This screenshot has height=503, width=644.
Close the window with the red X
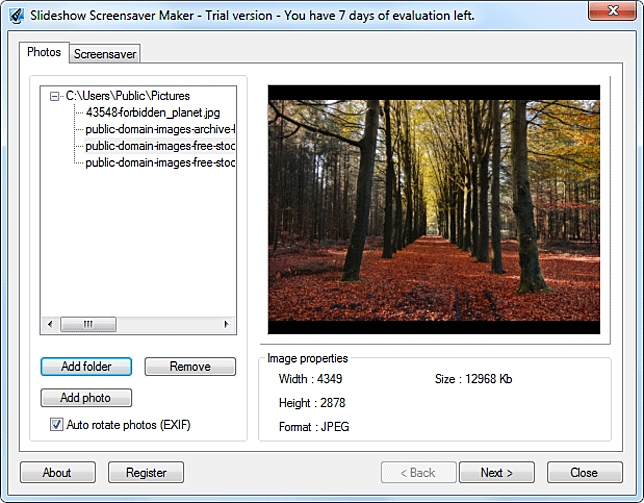[612, 10]
